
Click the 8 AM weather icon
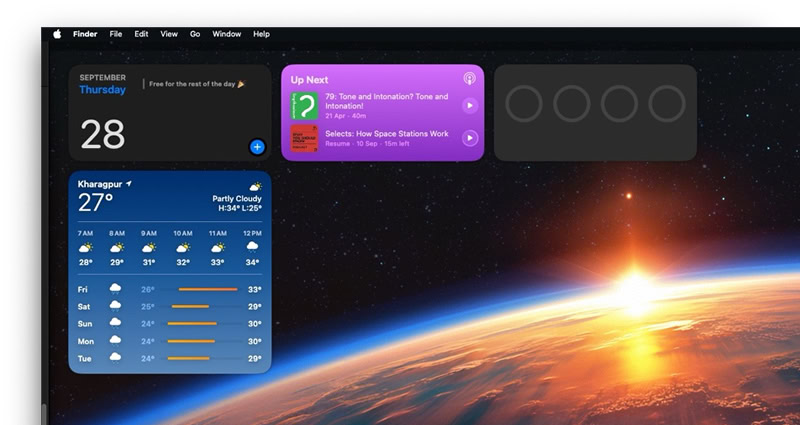point(117,248)
